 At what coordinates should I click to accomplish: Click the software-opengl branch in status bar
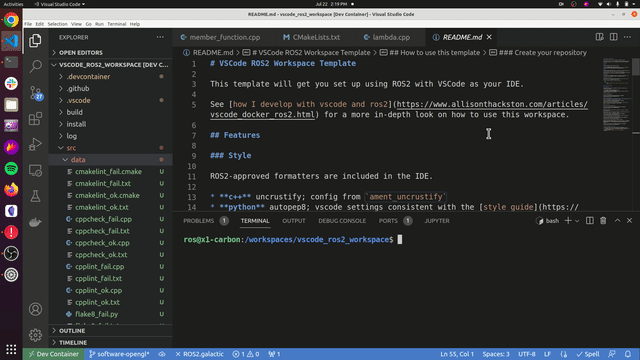pyautogui.click(x=119, y=354)
